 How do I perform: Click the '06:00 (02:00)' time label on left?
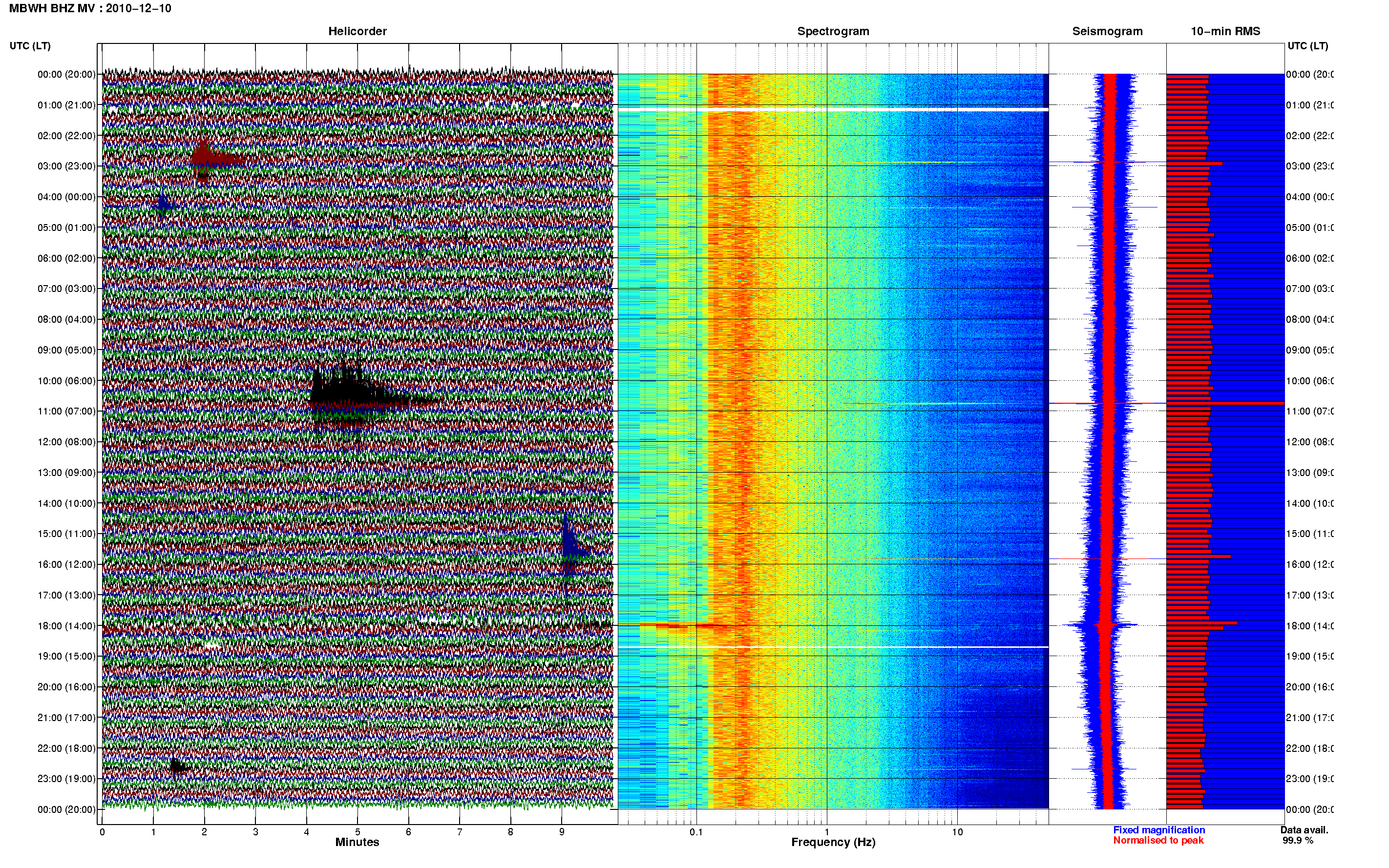pos(66,258)
